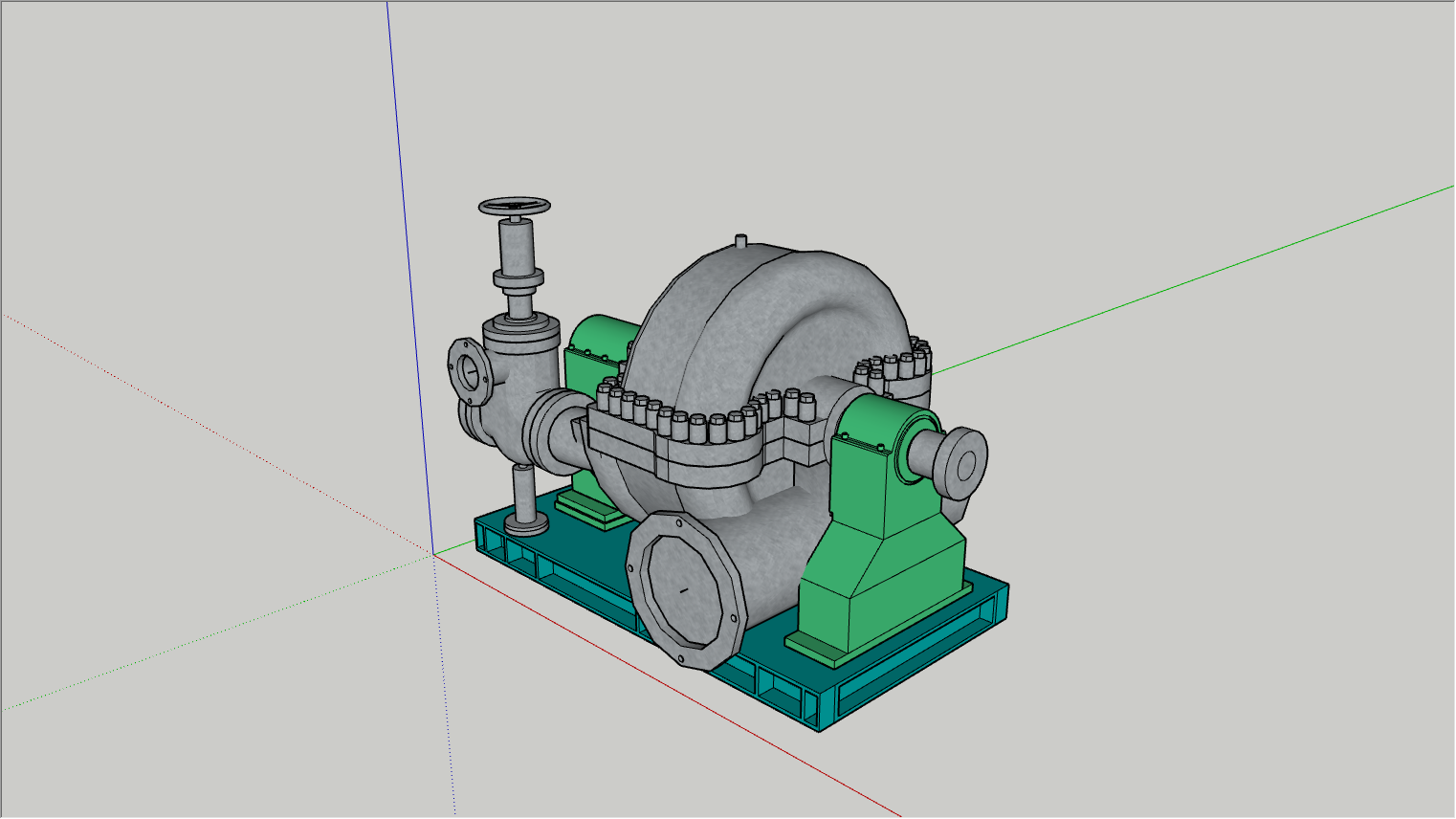1456x819 pixels.
Task: Select the decagonal exhaust flange face
Action: [x=685, y=589]
